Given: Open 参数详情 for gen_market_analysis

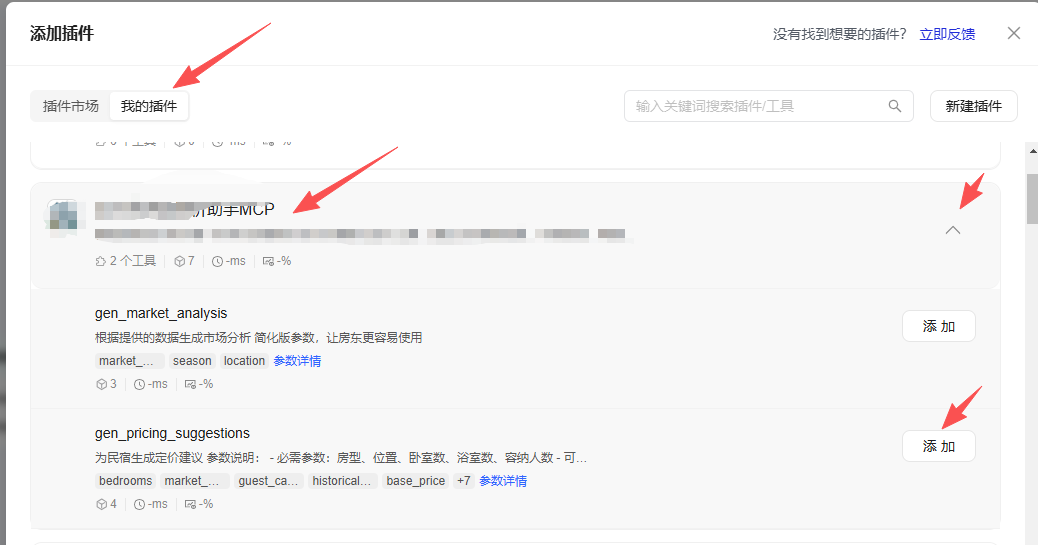Looking at the screenshot, I should 297,361.
